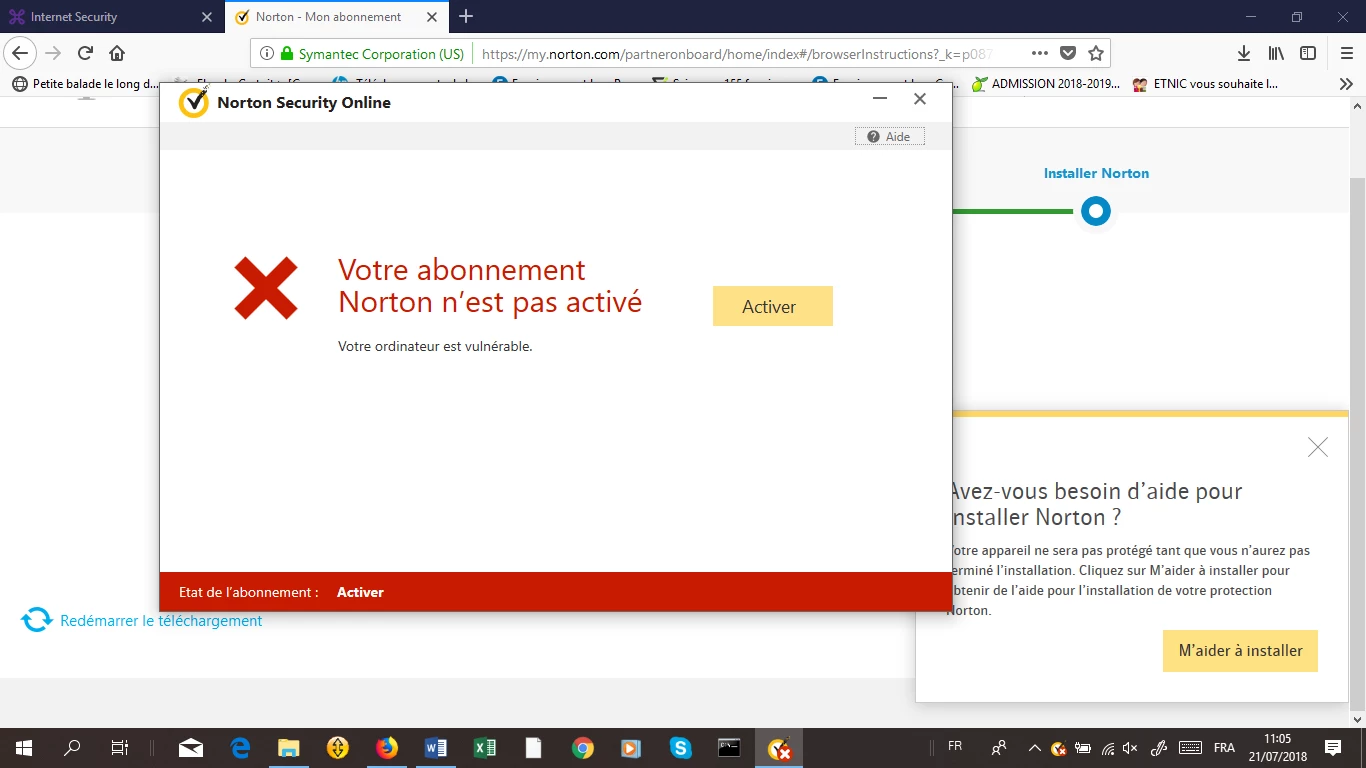Image resolution: width=1366 pixels, height=768 pixels.
Task: Open the Firefox hamburger menu
Action: click(1346, 54)
